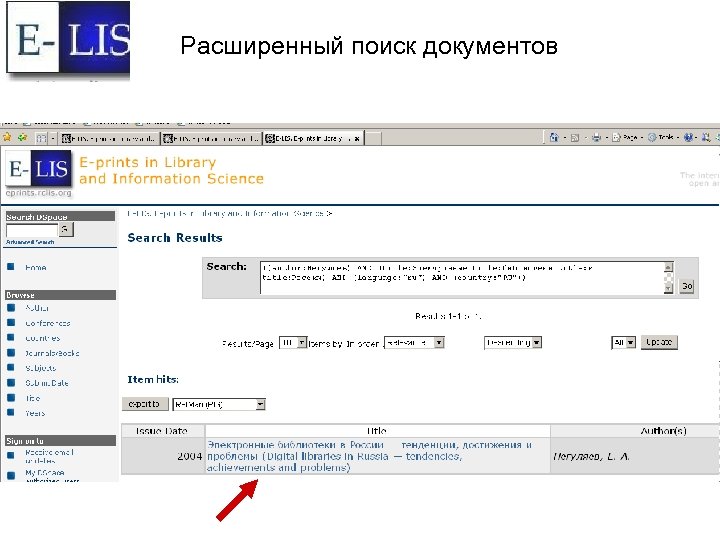Click inside the Search query text area
Viewport: 720px width, 540px height.
point(462,278)
